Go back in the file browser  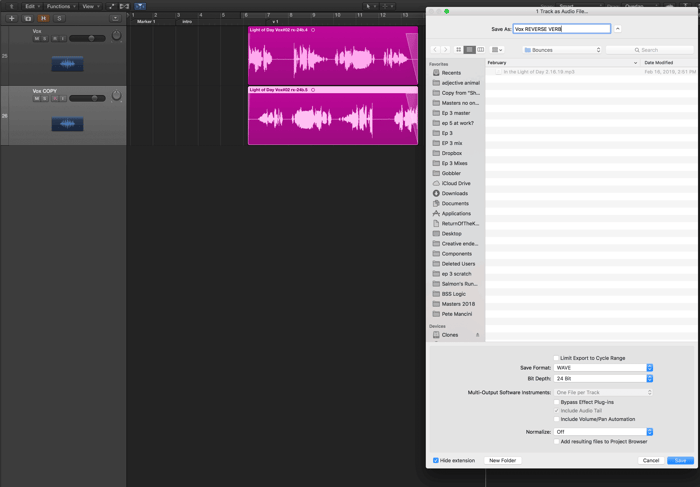click(x=435, y=50)
